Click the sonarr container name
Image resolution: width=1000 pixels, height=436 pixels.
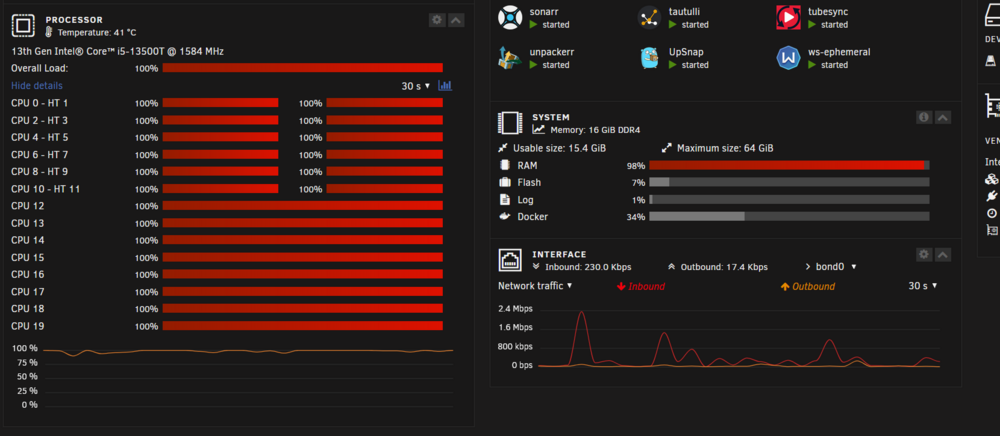pyautogui.click(x=544, y=11)
